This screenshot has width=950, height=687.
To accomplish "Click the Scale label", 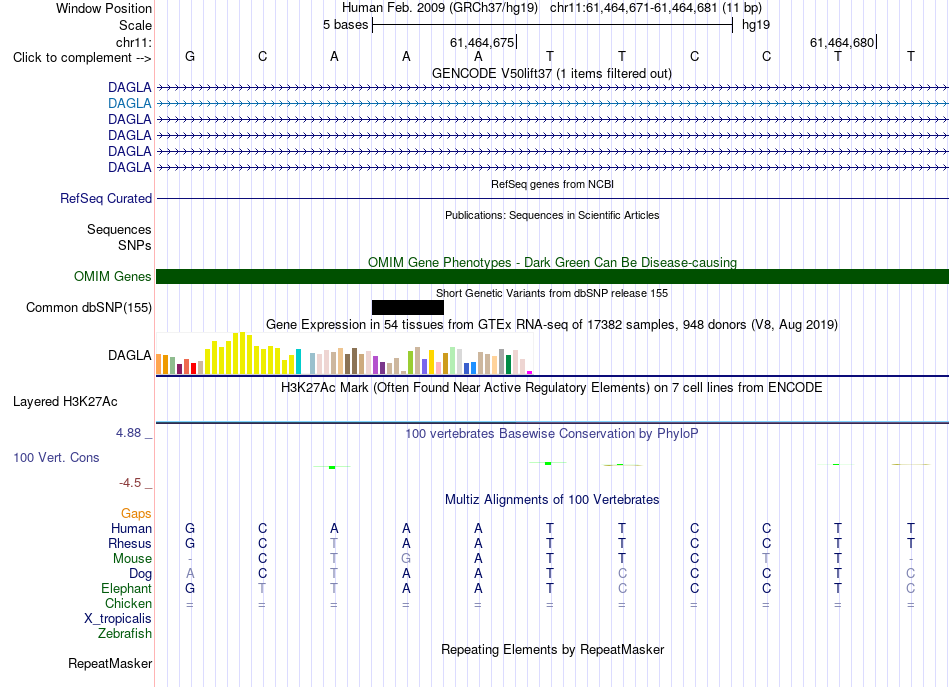I will (135, 25).
